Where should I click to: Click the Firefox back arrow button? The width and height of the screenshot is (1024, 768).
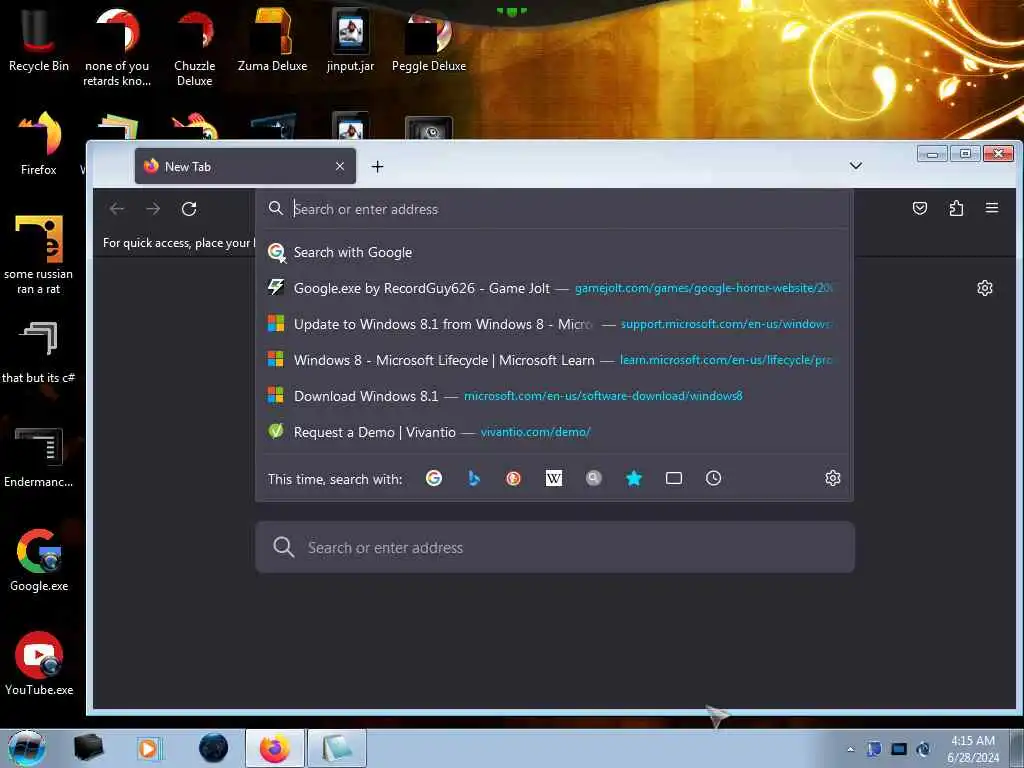click(x=117, y=209)
